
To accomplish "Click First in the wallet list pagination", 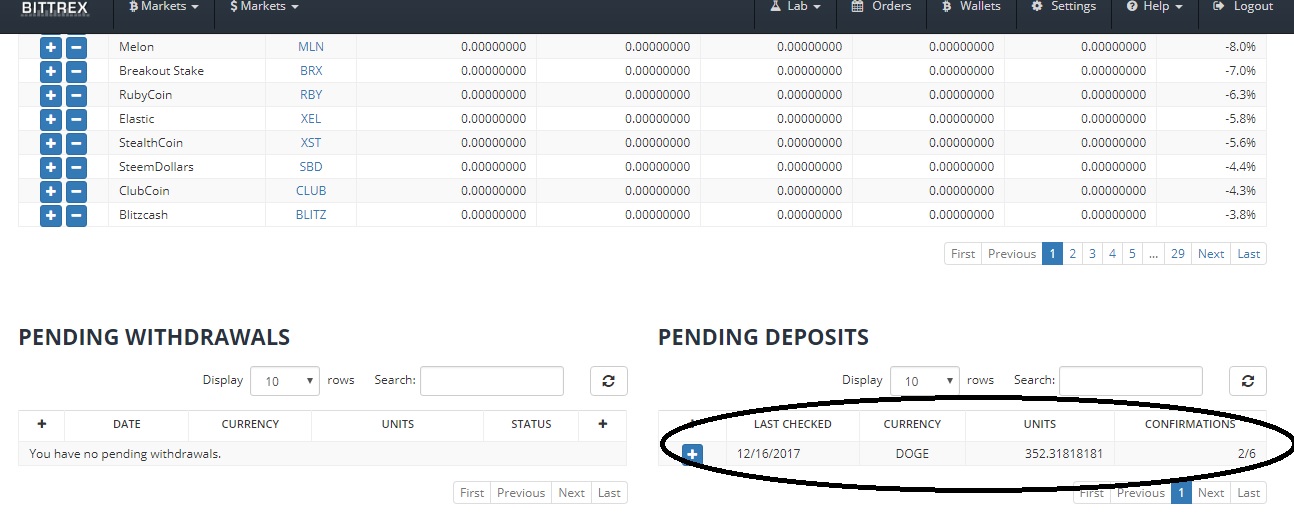I will (x=963, y=254).
